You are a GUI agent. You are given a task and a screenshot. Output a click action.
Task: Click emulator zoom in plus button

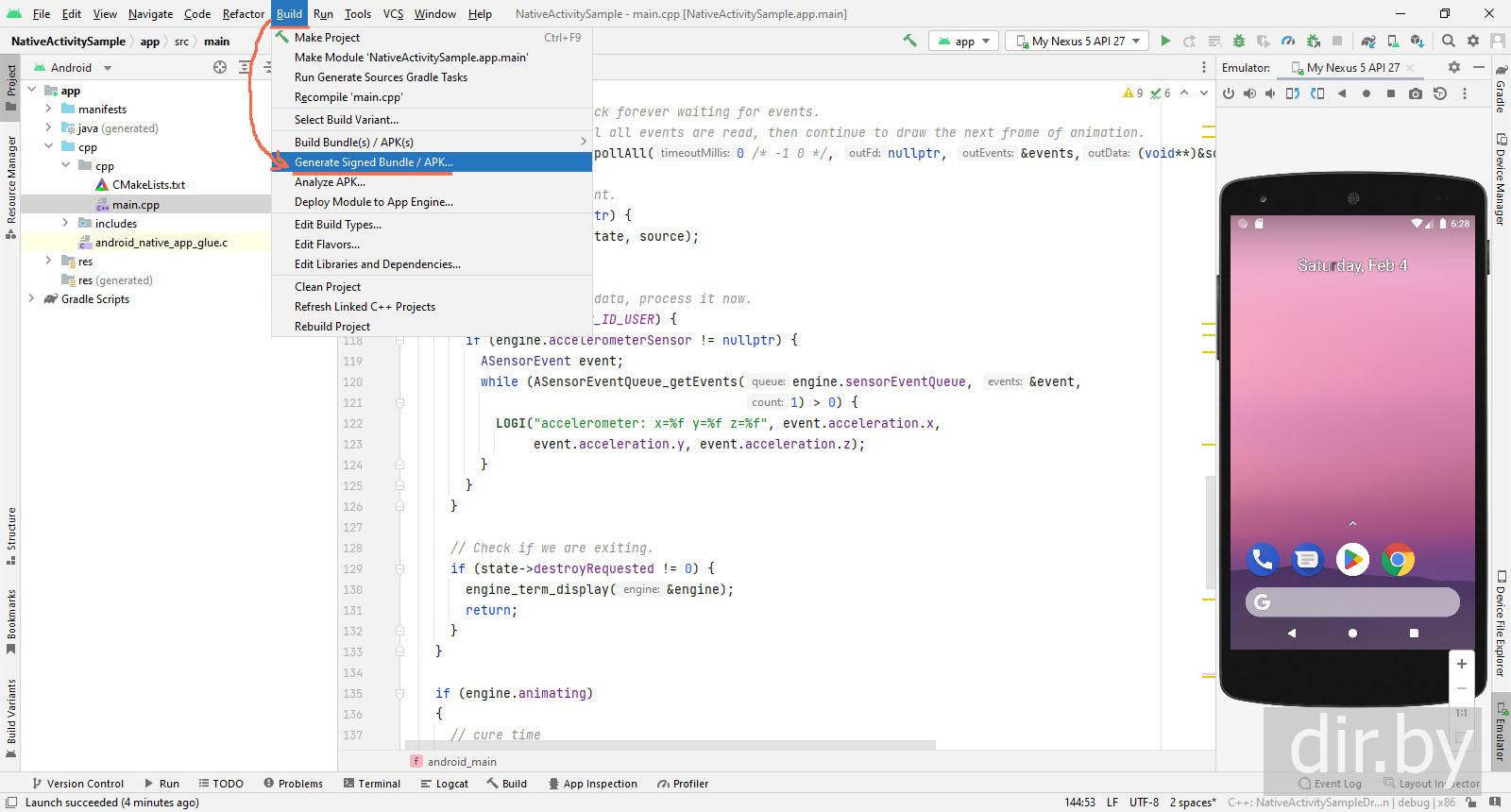pos(1461,664)
